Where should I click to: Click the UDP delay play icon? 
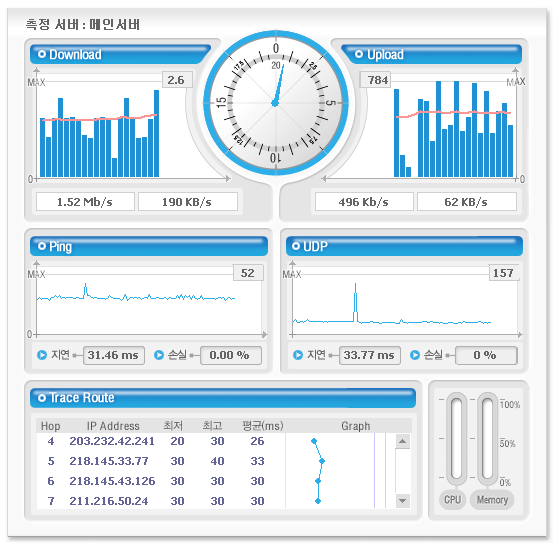[298, 355]
